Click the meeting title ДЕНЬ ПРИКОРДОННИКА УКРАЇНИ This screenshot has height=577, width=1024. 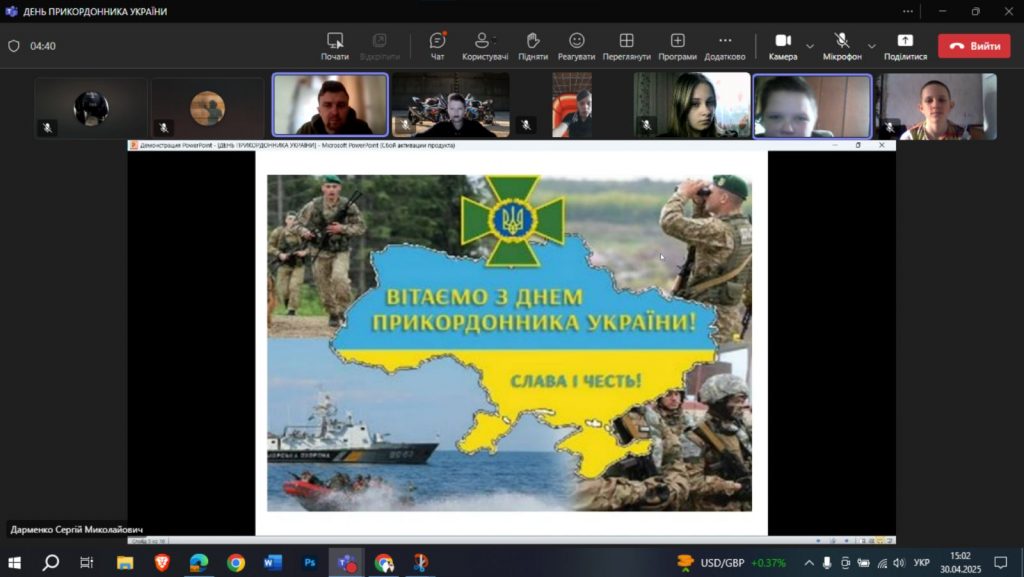tap(95, 12)
